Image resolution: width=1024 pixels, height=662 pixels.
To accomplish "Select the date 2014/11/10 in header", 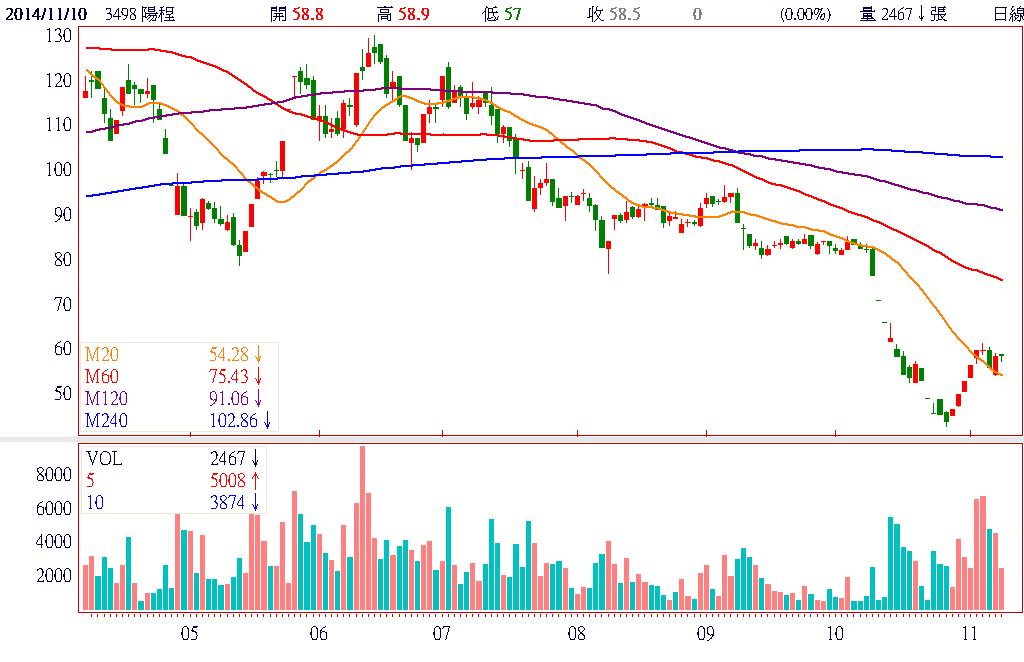I will click(47, 14).
